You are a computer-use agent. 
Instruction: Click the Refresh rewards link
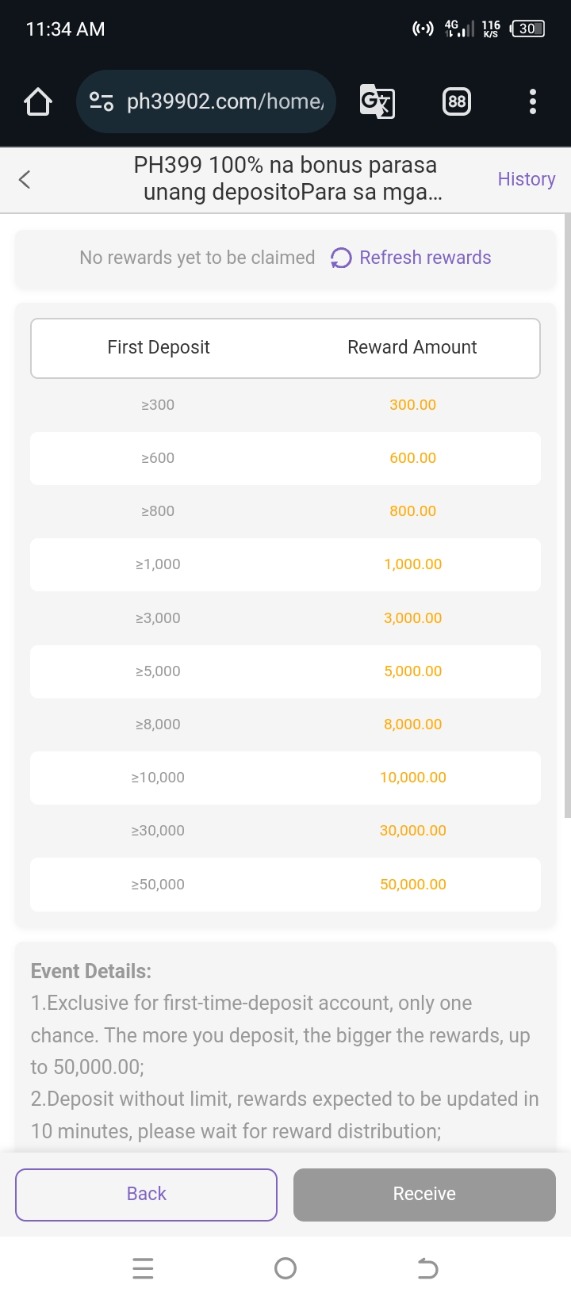(425, 258)
